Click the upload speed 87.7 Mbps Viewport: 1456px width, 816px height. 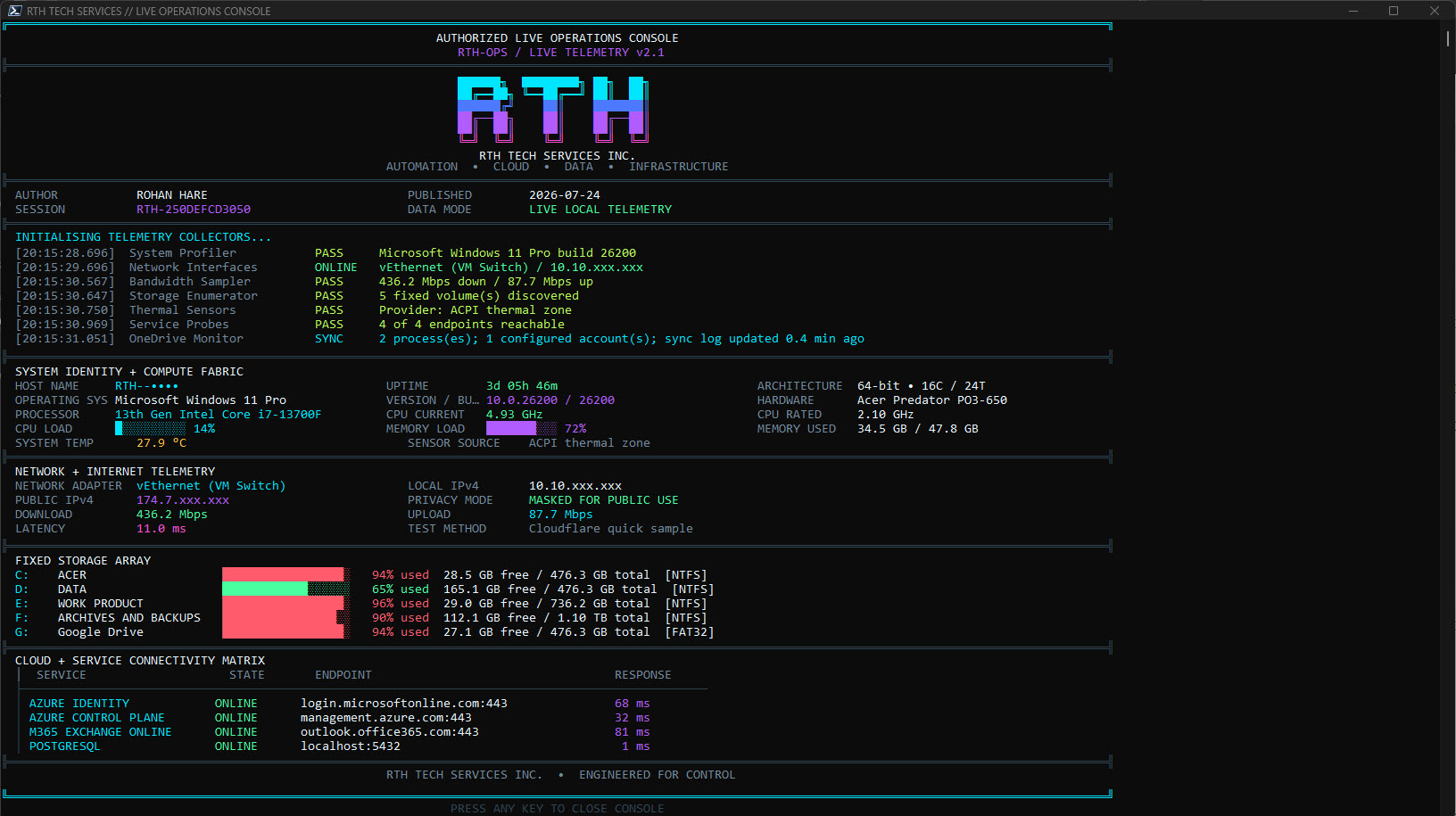coord(561,515)
